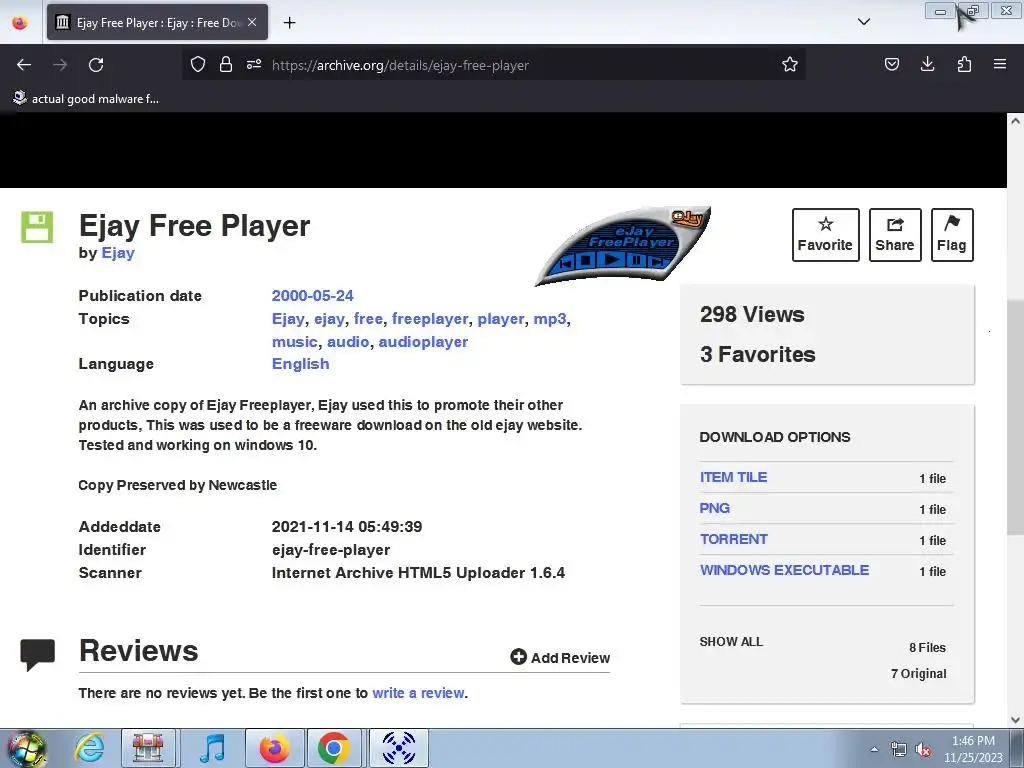The width and height of the screenshot is (1024, 768).
Task: Open the 'audio' topic link
Action: [348, 342]
